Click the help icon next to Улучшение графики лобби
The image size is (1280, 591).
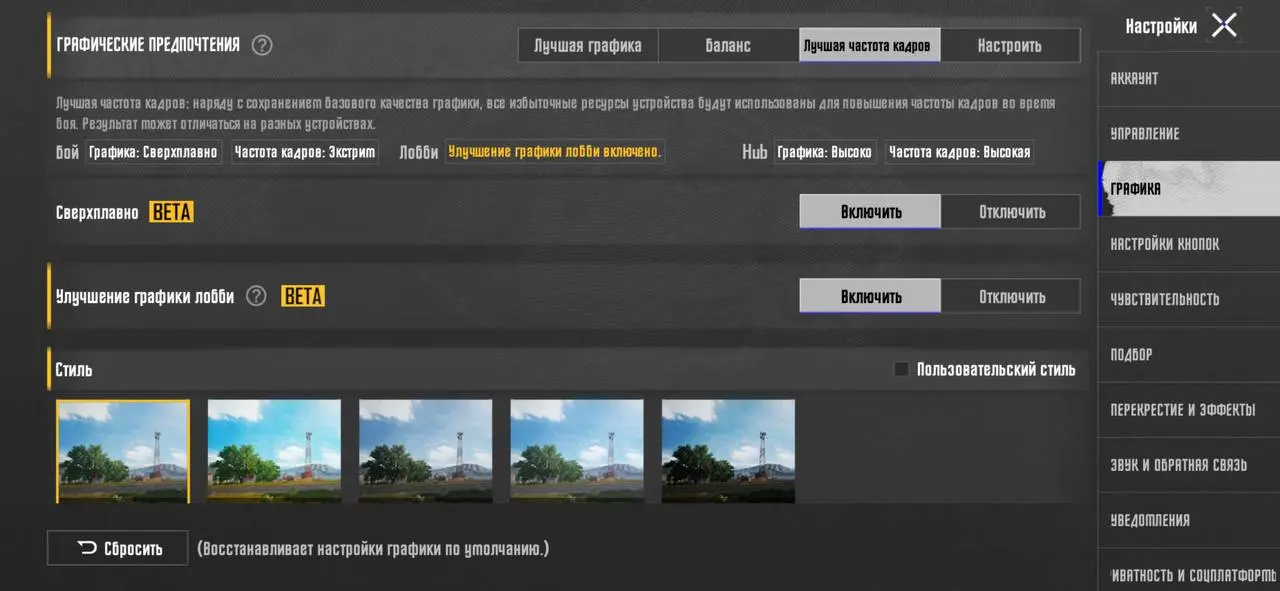pos(256,296)
